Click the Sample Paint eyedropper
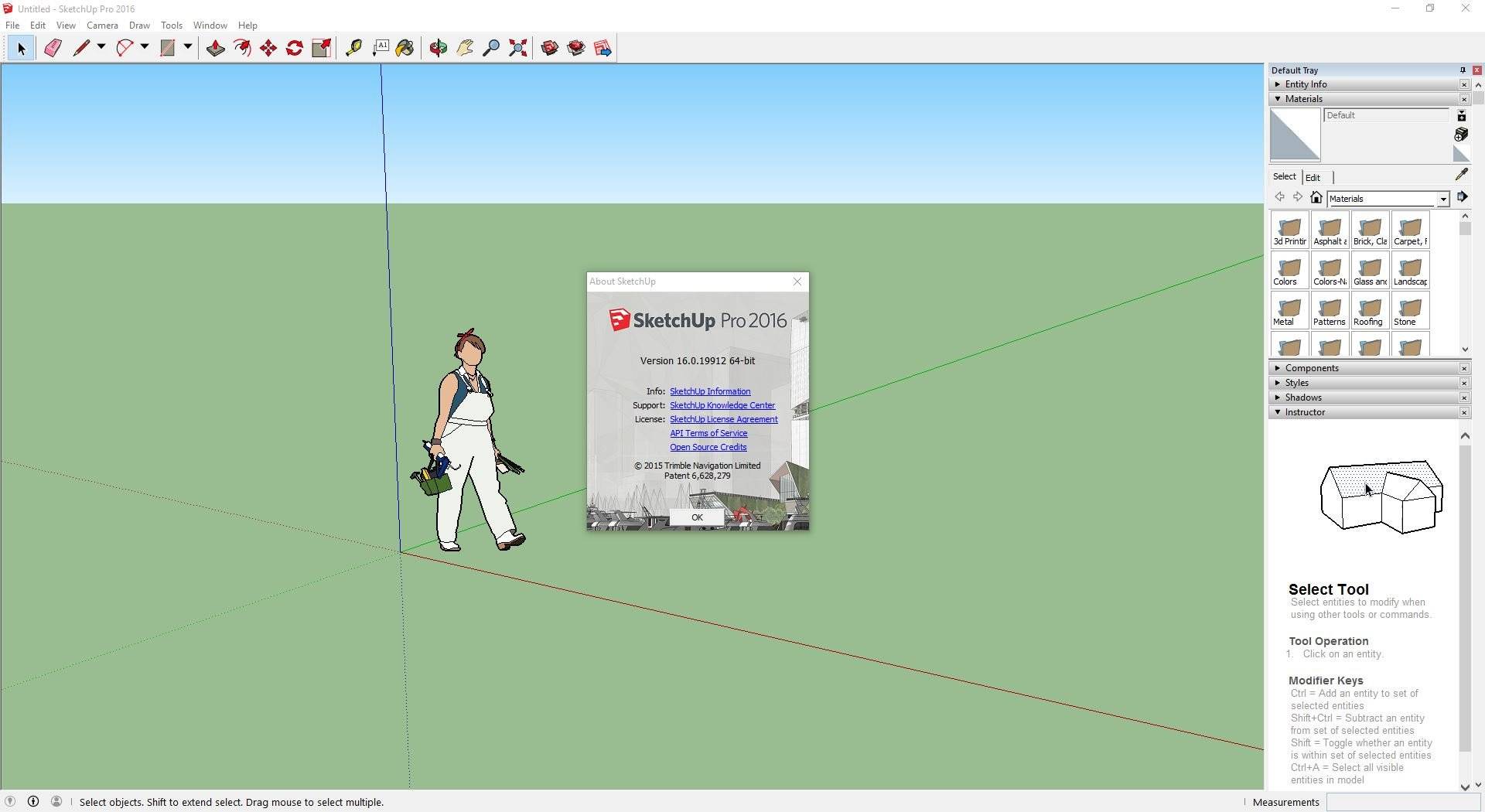The image size is (1485, 812). click(1461, 175)
